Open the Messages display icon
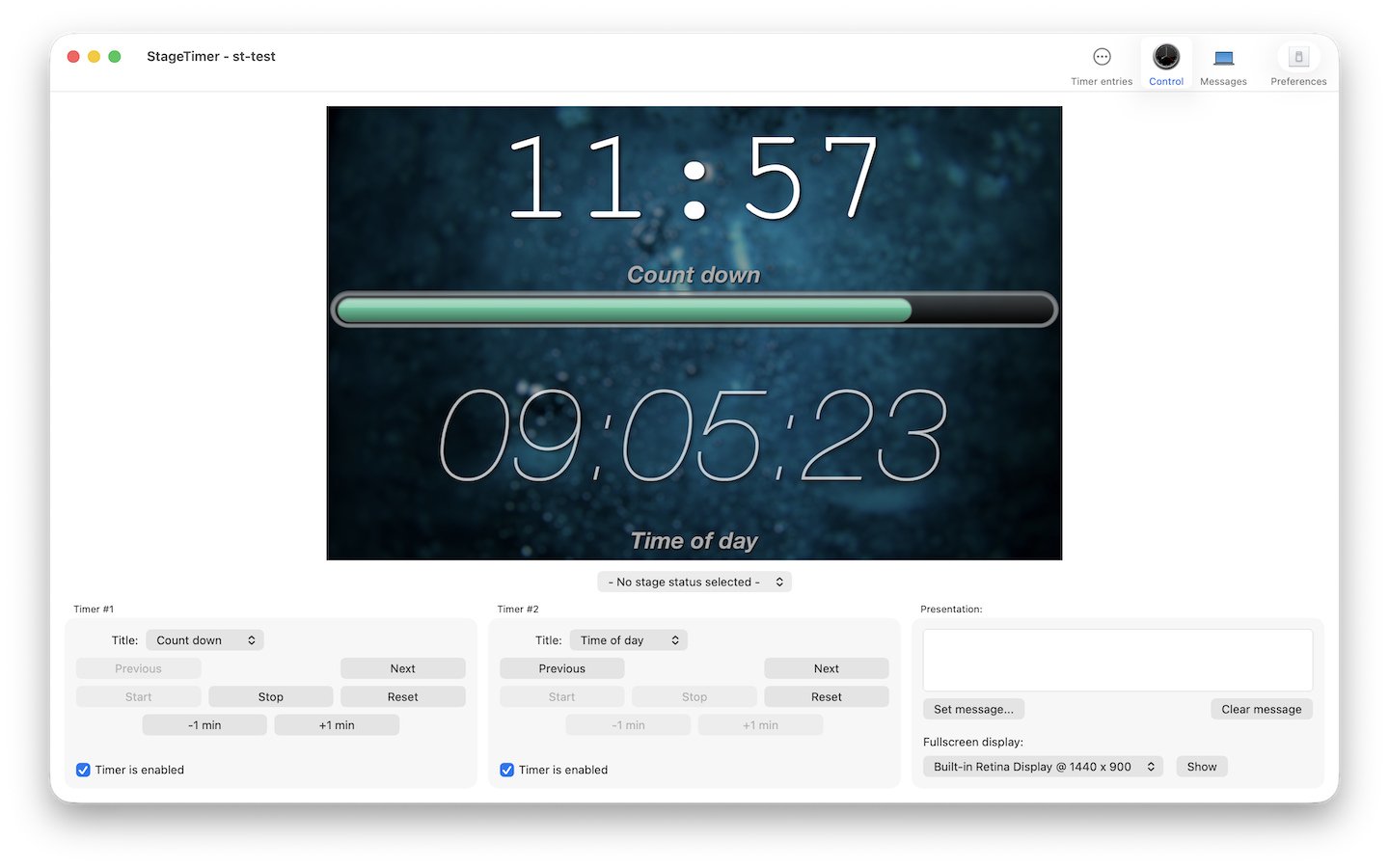Screen dimensions: 1389x868 1223,58
